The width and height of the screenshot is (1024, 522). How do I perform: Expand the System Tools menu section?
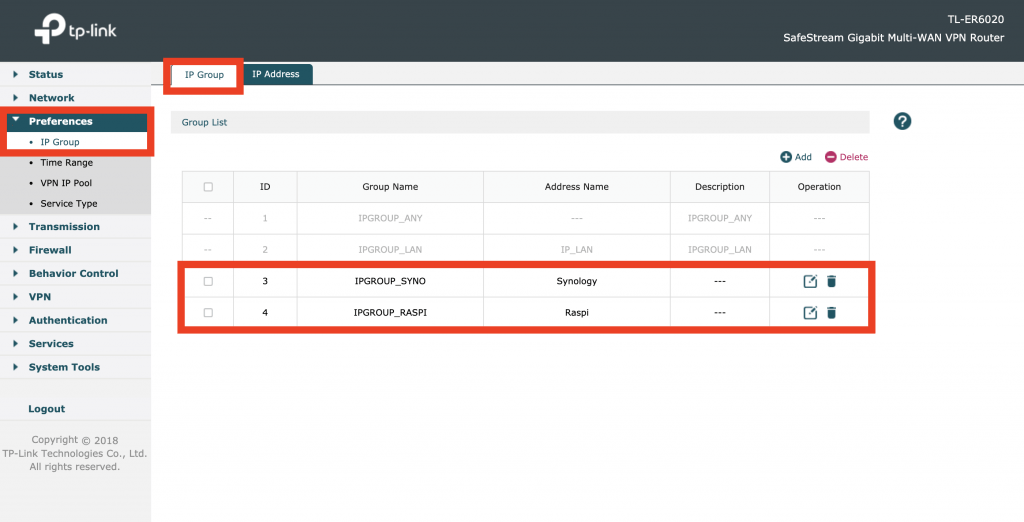(64, 367)
